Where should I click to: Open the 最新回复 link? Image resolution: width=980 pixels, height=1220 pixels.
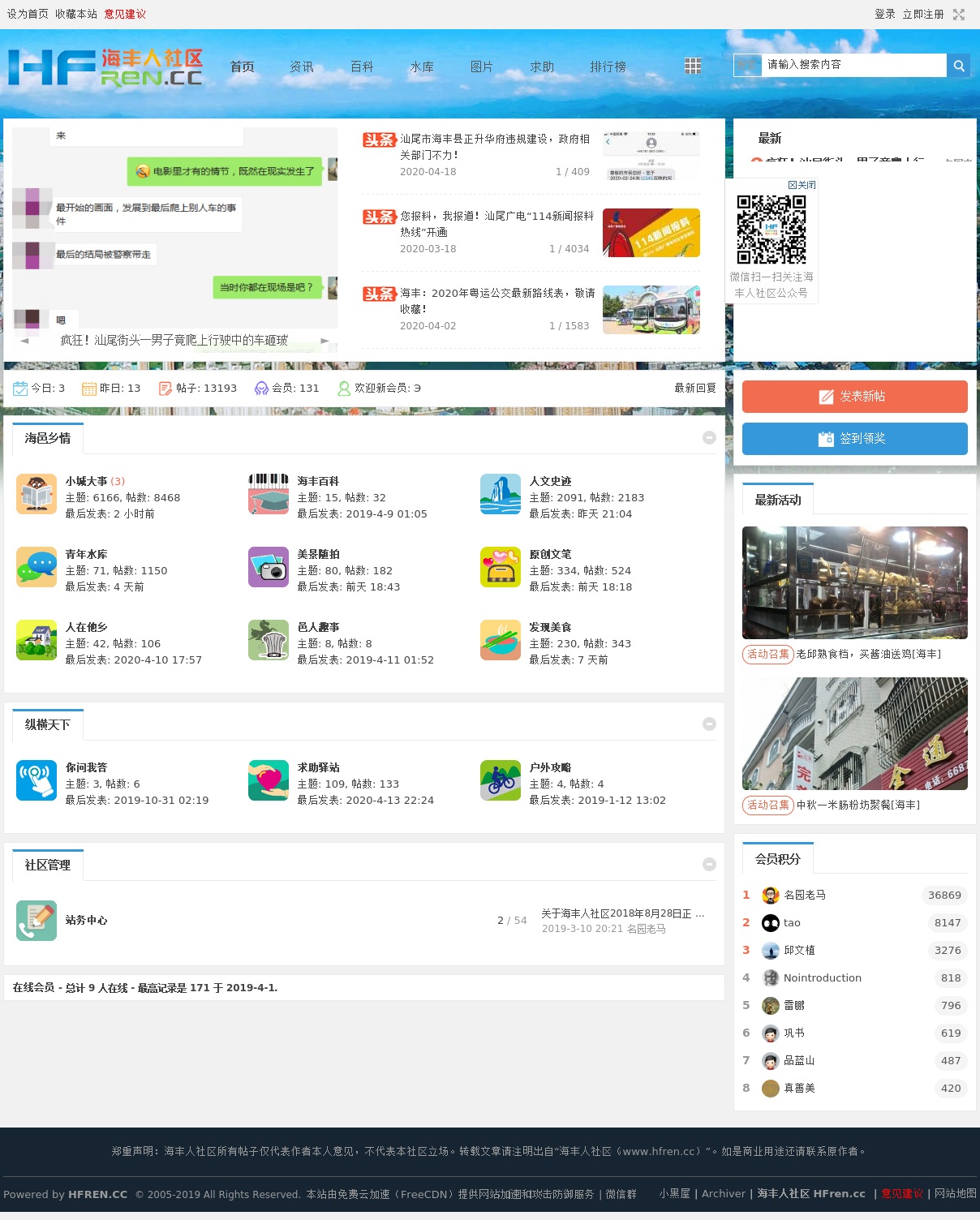(x=695, y=389)
